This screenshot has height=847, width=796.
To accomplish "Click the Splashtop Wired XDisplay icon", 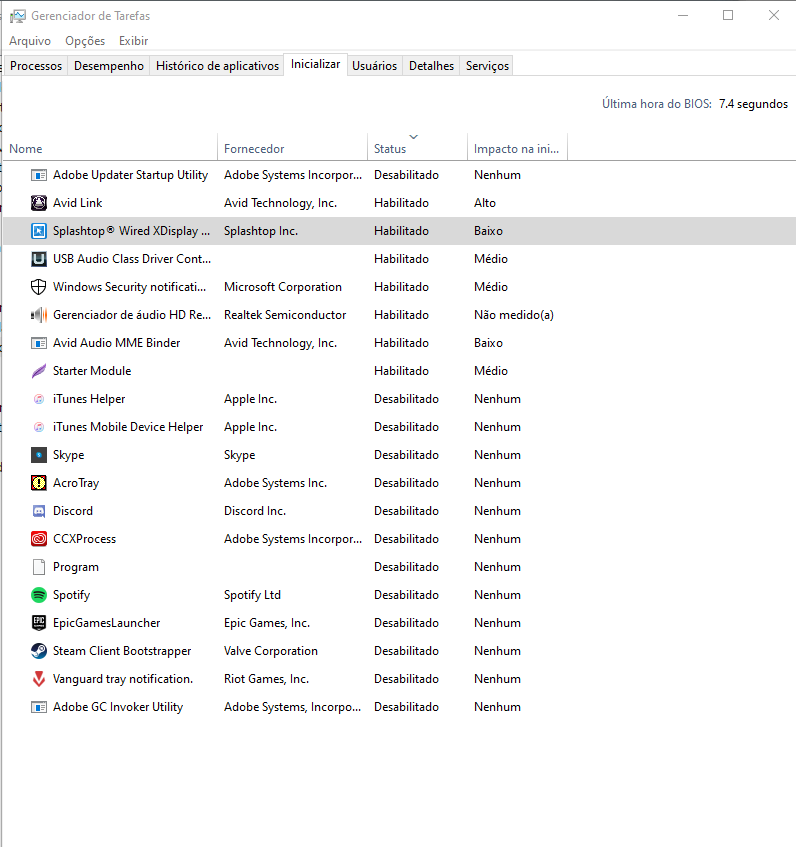I will (39, 231).
